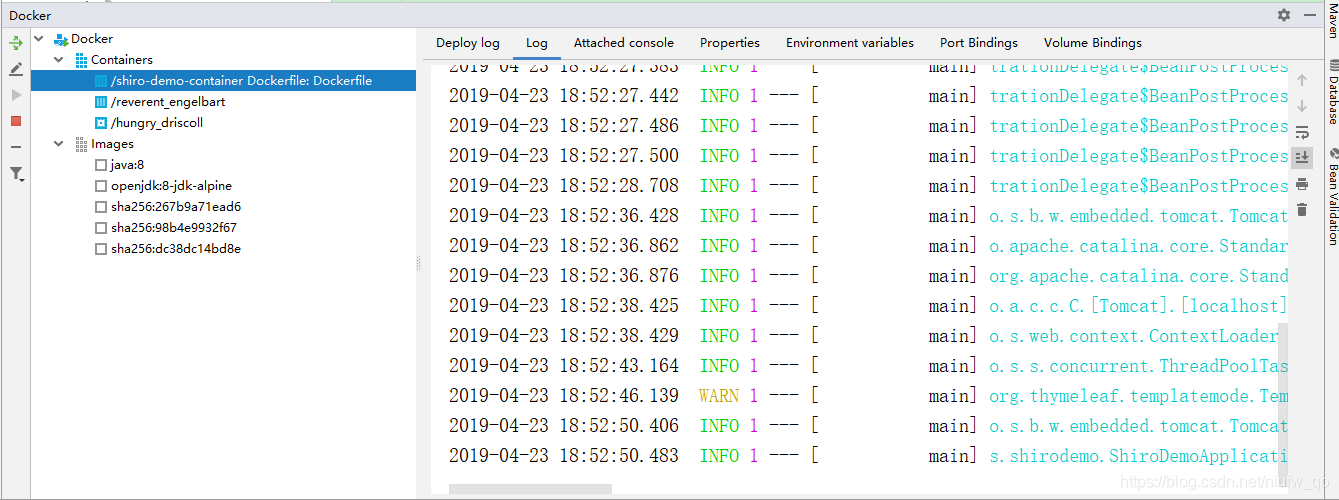Check the sha256:dc38dc14bd8e image checkbox
Screen dimensions: 1339x500
(100, 249)
